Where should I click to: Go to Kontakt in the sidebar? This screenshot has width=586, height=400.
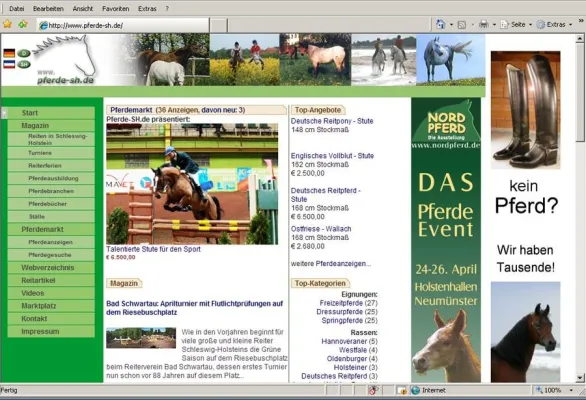51,319
